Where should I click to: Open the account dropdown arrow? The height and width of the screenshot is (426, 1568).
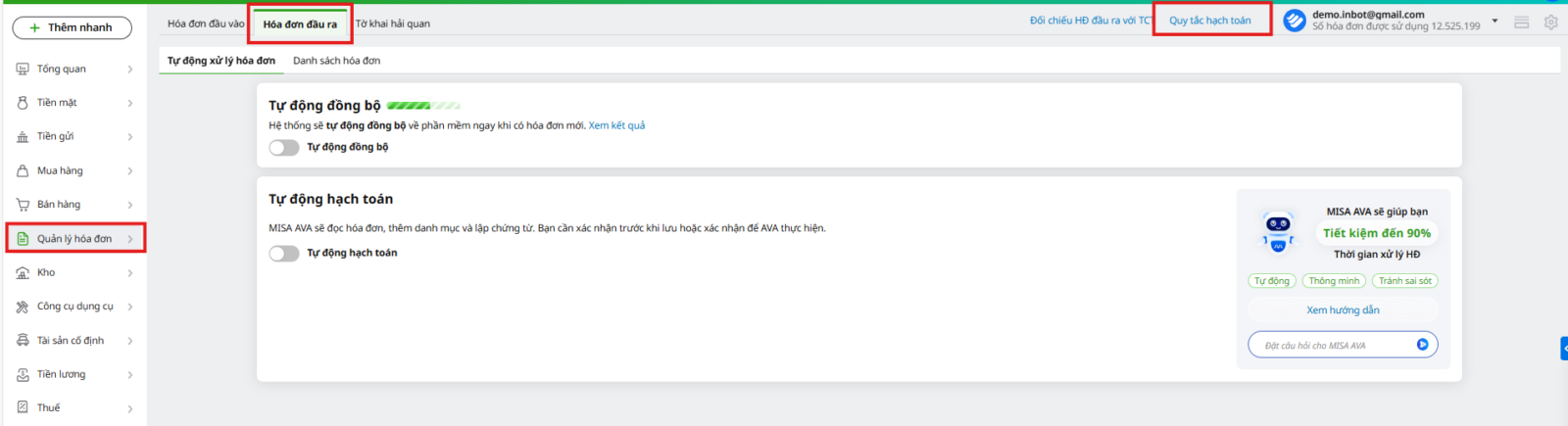tap(1494, 21)
